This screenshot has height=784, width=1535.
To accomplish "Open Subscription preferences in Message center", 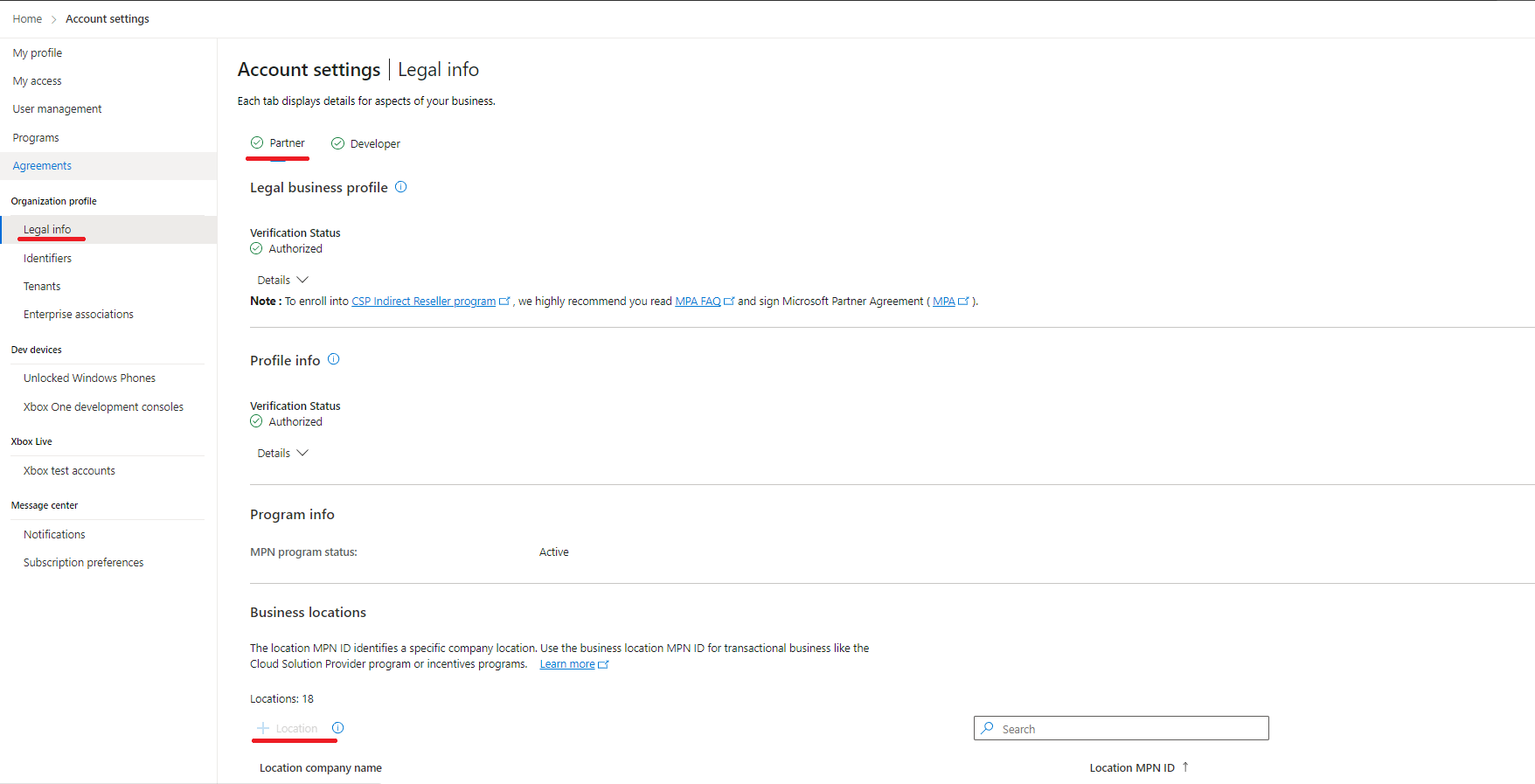I will [84, 563].
